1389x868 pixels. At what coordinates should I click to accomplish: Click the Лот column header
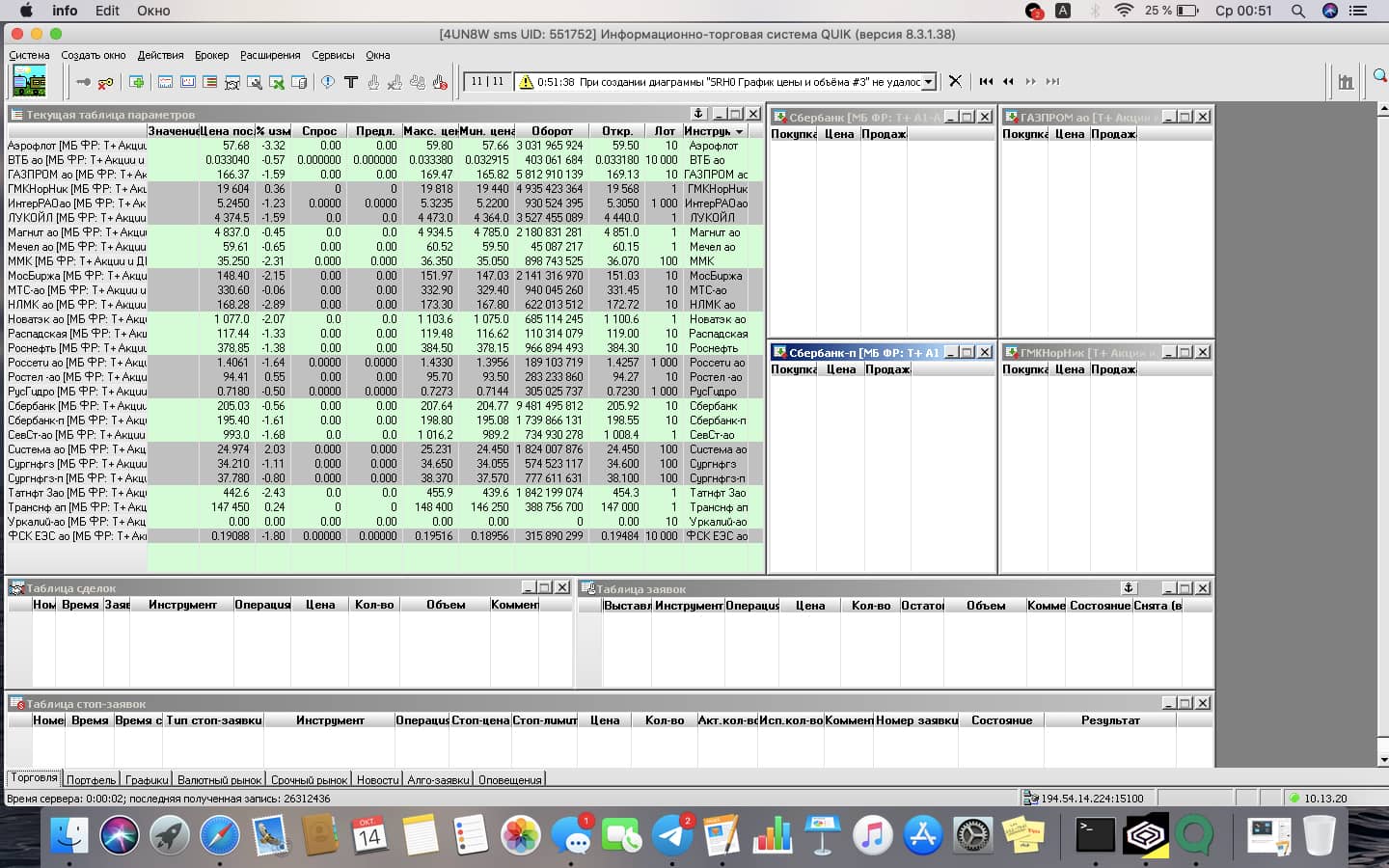point(666,131)
